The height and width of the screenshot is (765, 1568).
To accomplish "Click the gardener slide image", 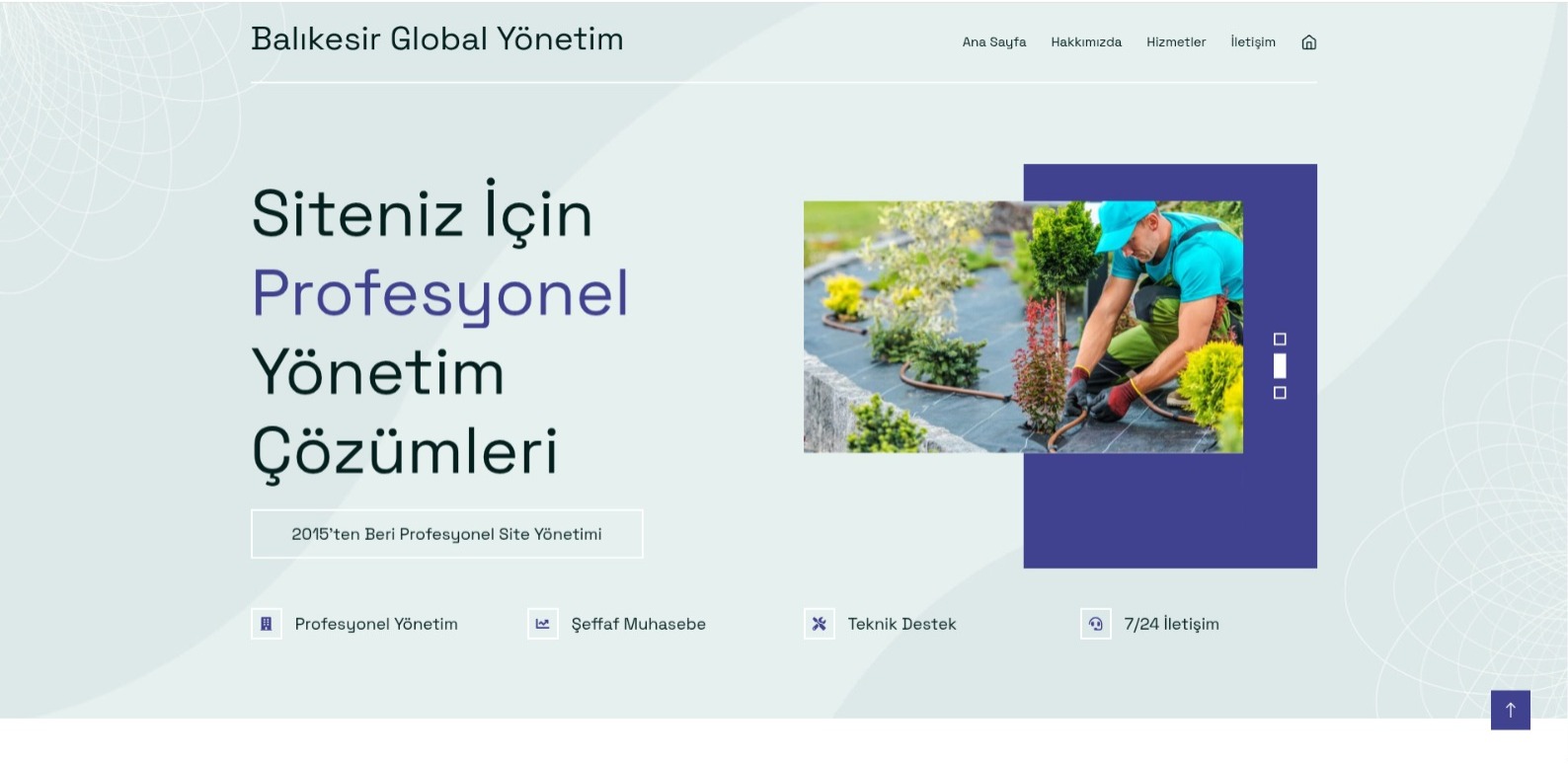I will pos(1023,327).
